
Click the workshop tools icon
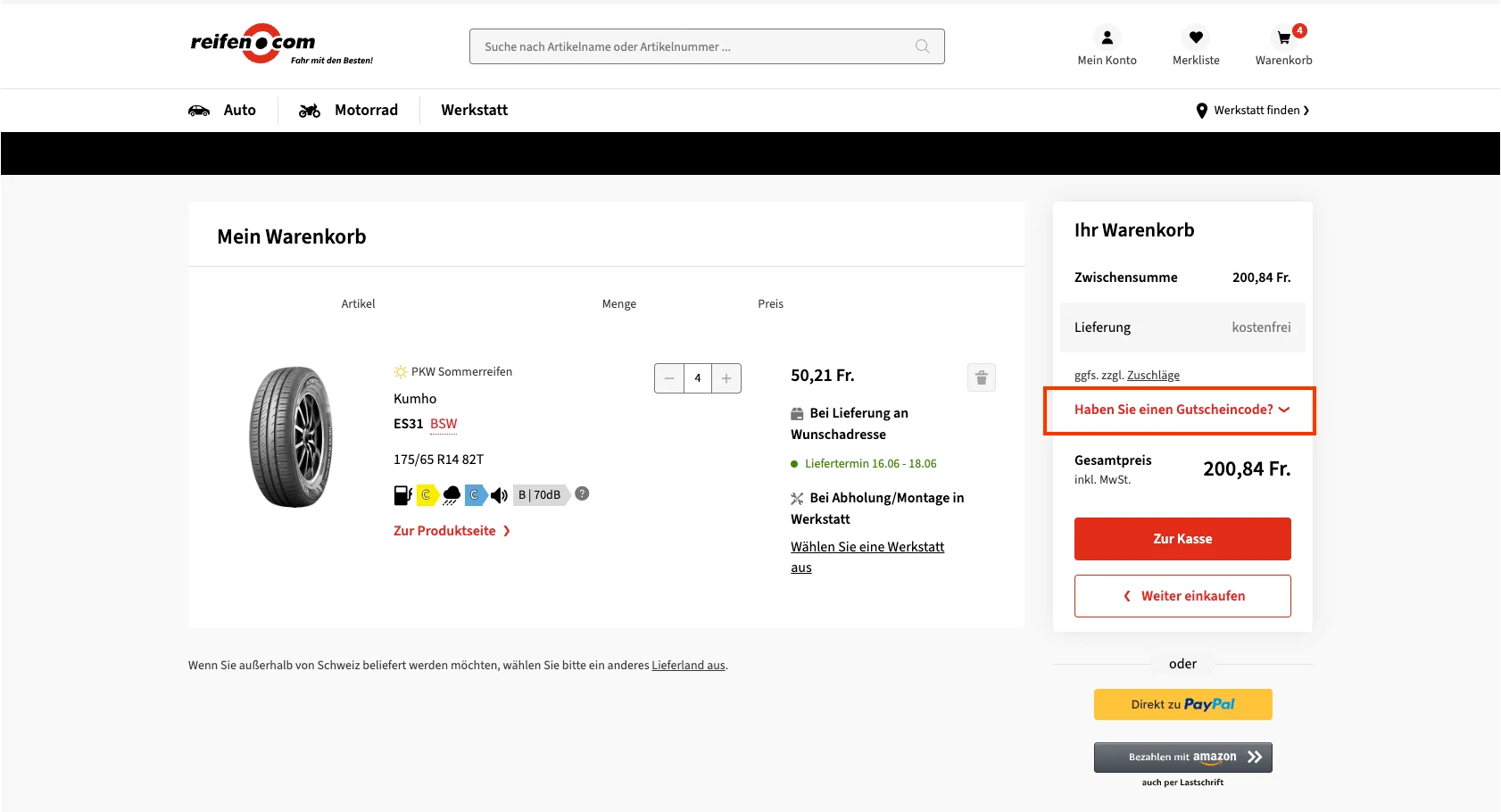pyautogui.click(x=797, y=499)
